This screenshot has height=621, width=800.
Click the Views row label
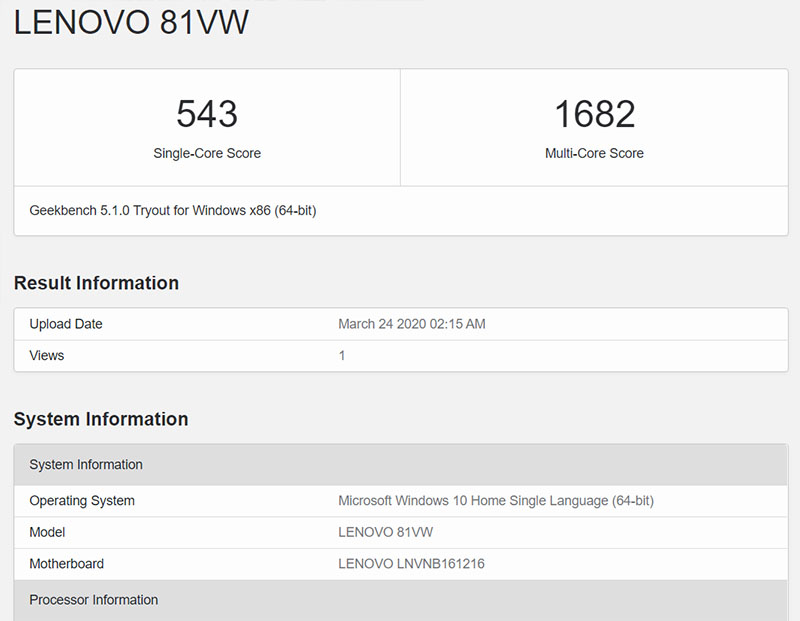(46, 356)
